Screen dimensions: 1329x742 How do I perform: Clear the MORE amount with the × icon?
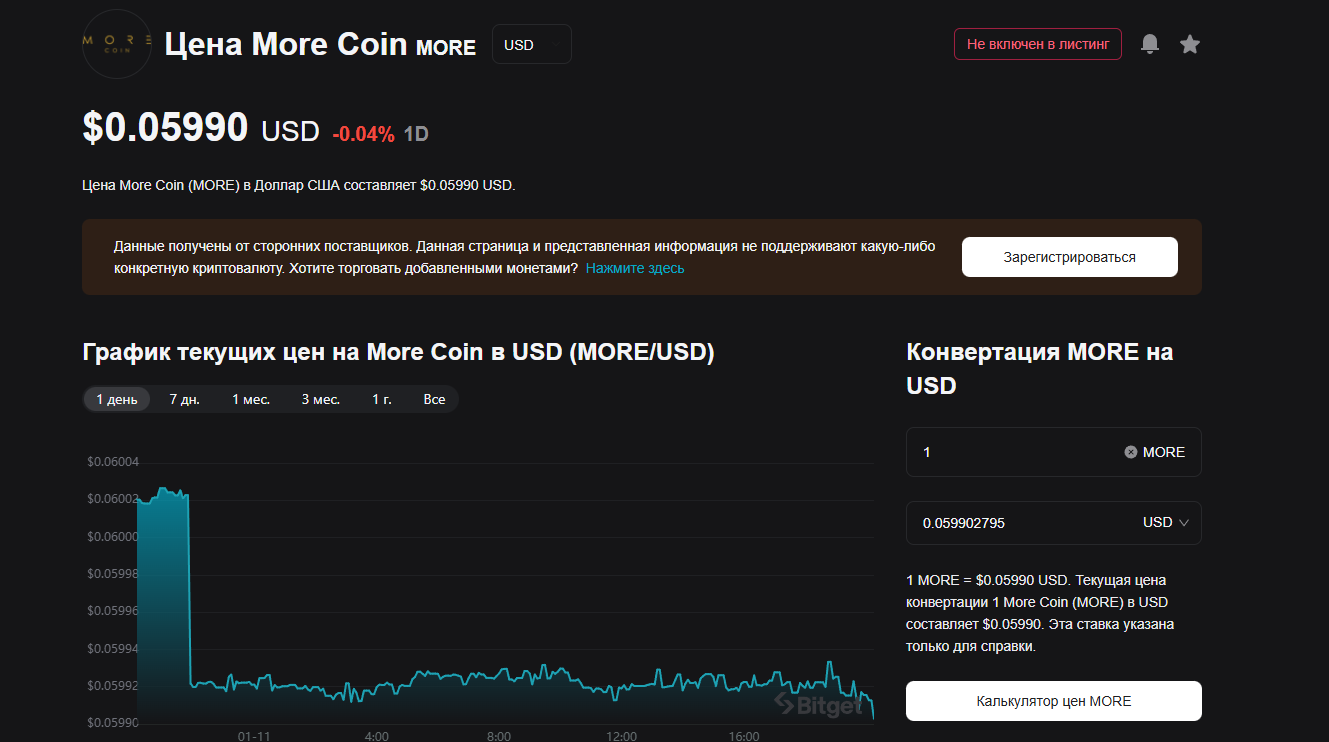click(x=1129, y=452)
